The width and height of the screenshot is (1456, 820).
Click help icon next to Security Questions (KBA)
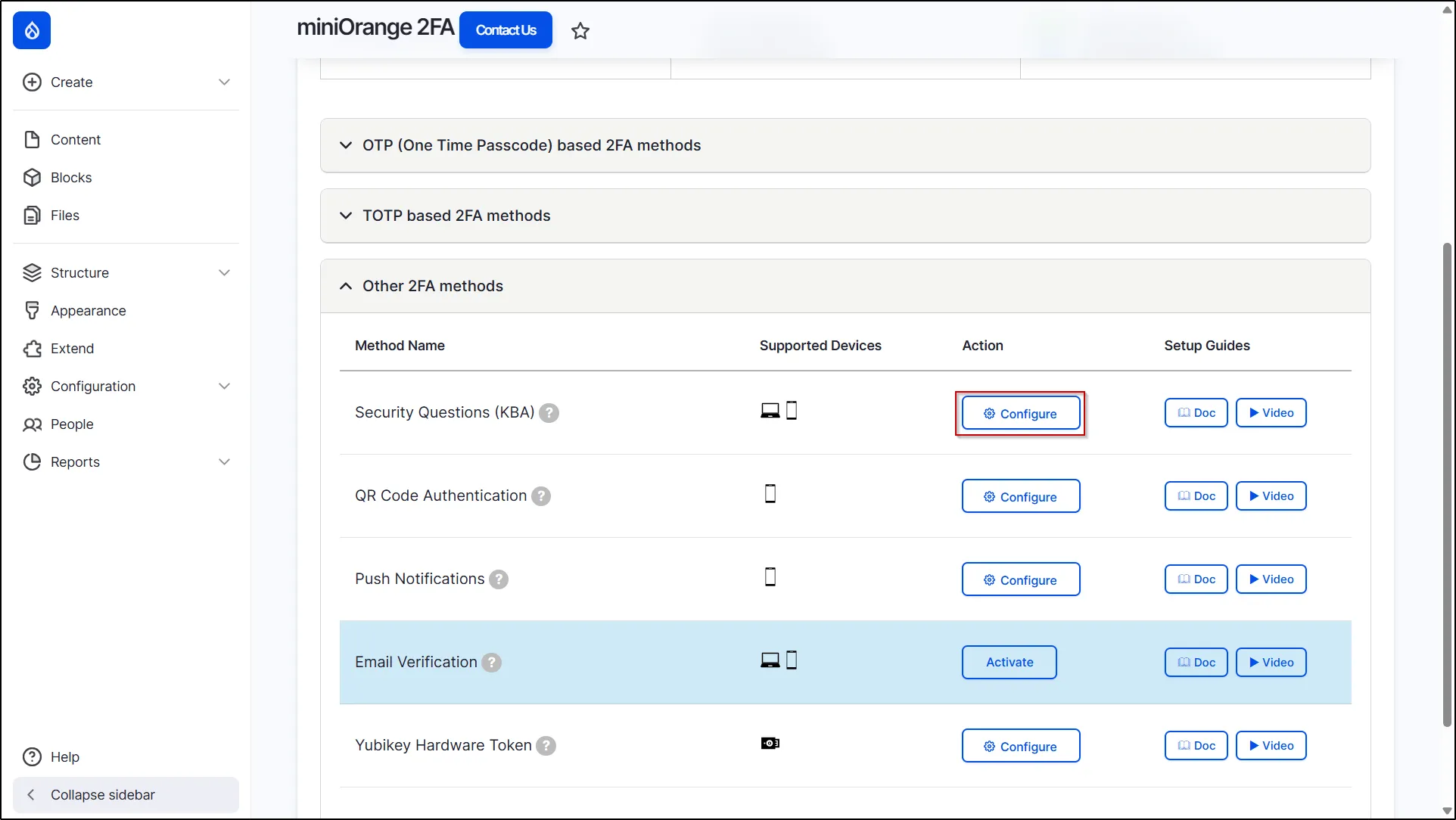tap(549, 413)
